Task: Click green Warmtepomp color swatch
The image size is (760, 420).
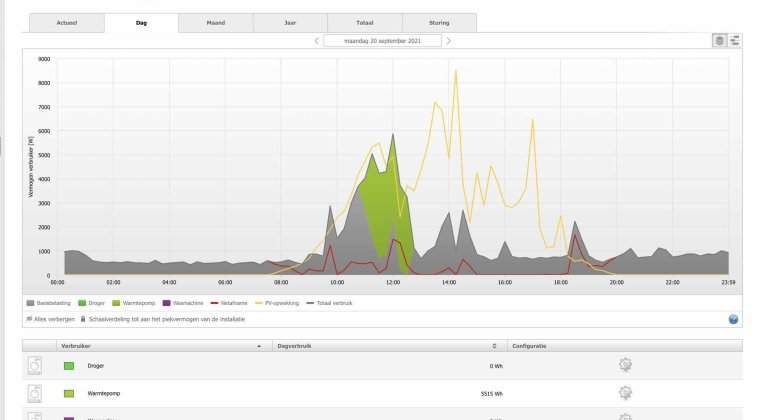Action: coord(68,393)
